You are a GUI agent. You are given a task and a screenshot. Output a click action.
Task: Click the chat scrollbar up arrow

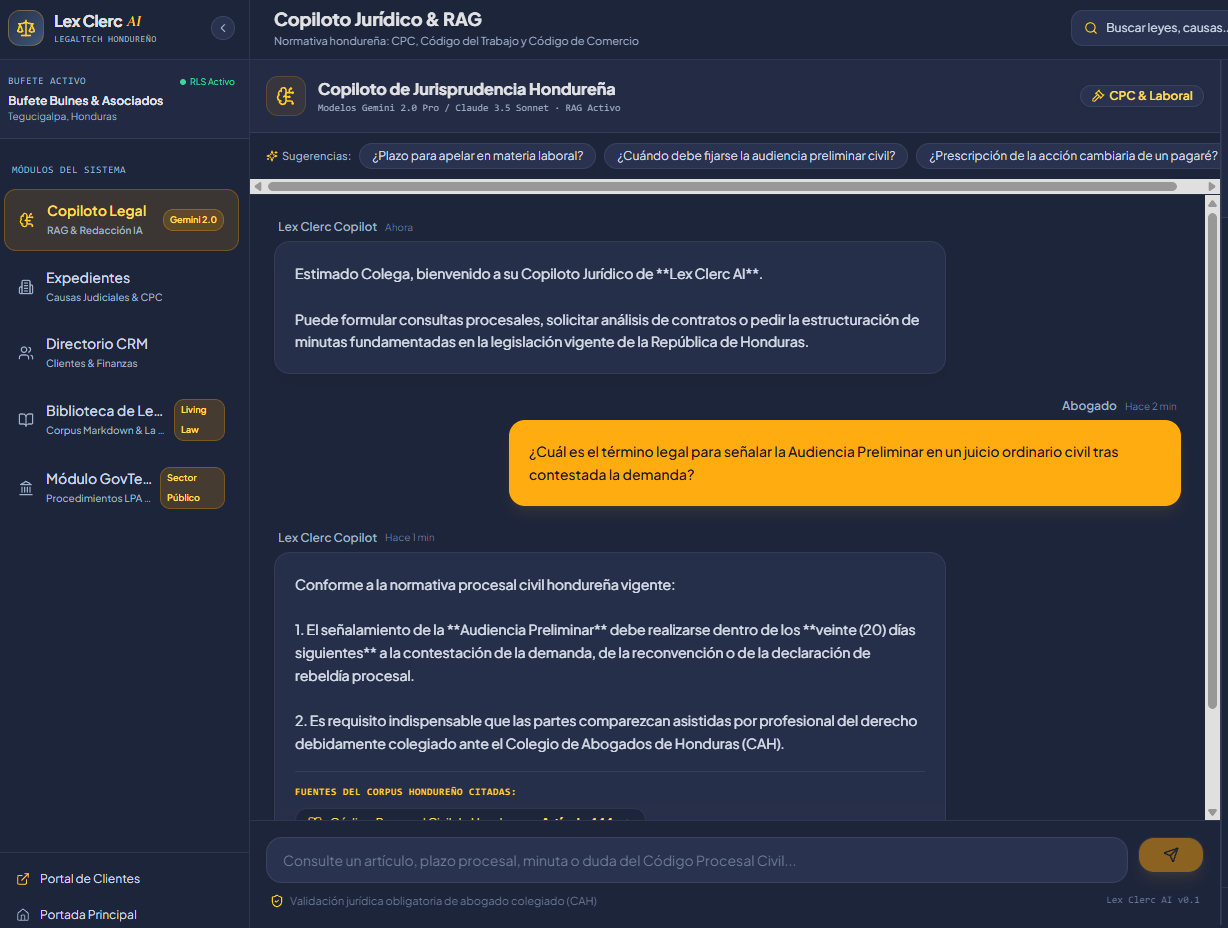(1213, 203)
